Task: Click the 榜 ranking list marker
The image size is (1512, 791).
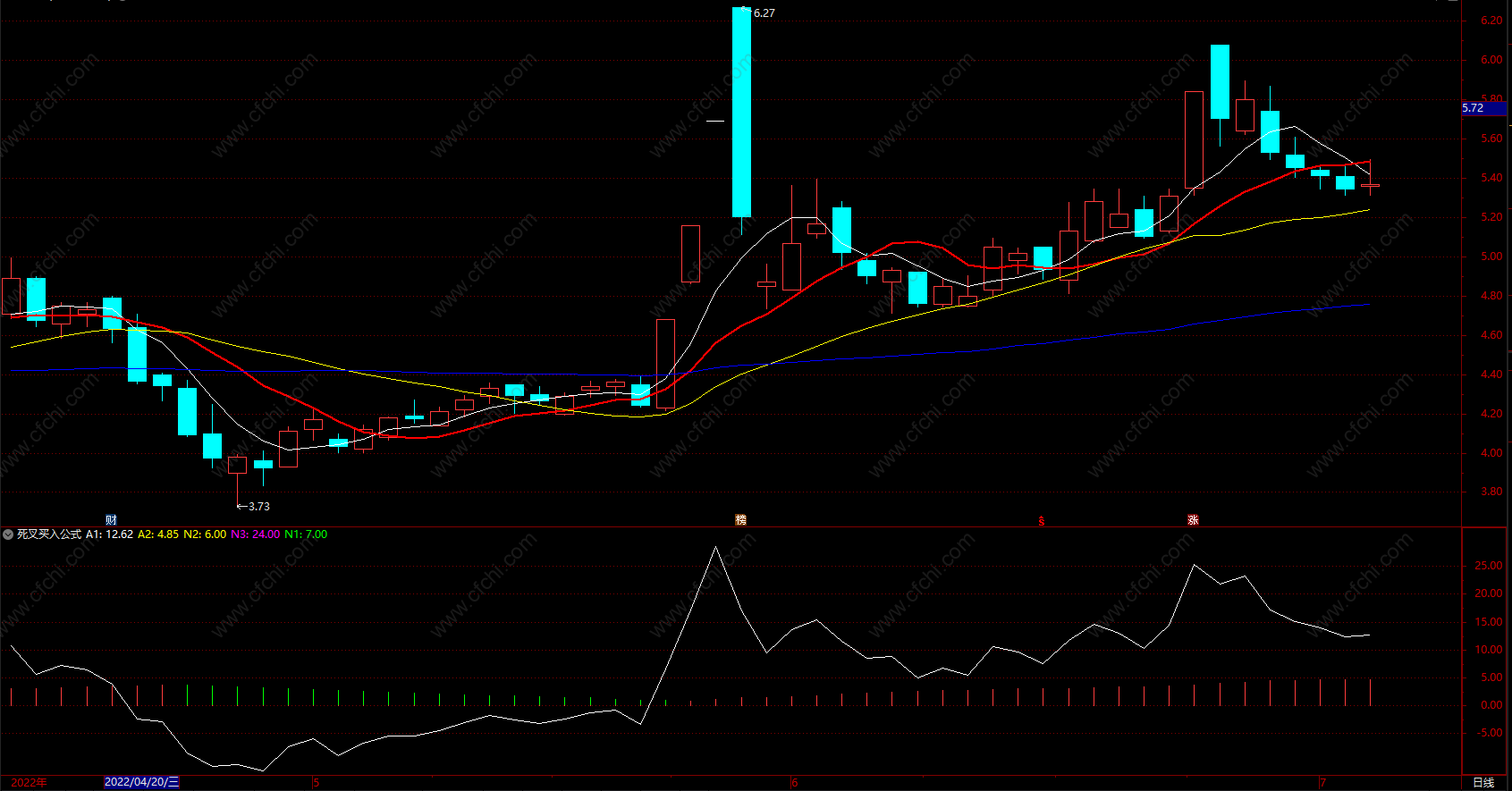Action: 740,520
